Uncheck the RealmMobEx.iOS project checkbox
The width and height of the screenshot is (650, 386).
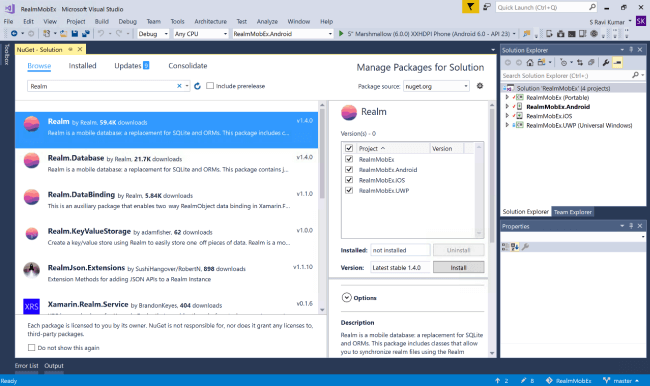[x=349, y=180]
